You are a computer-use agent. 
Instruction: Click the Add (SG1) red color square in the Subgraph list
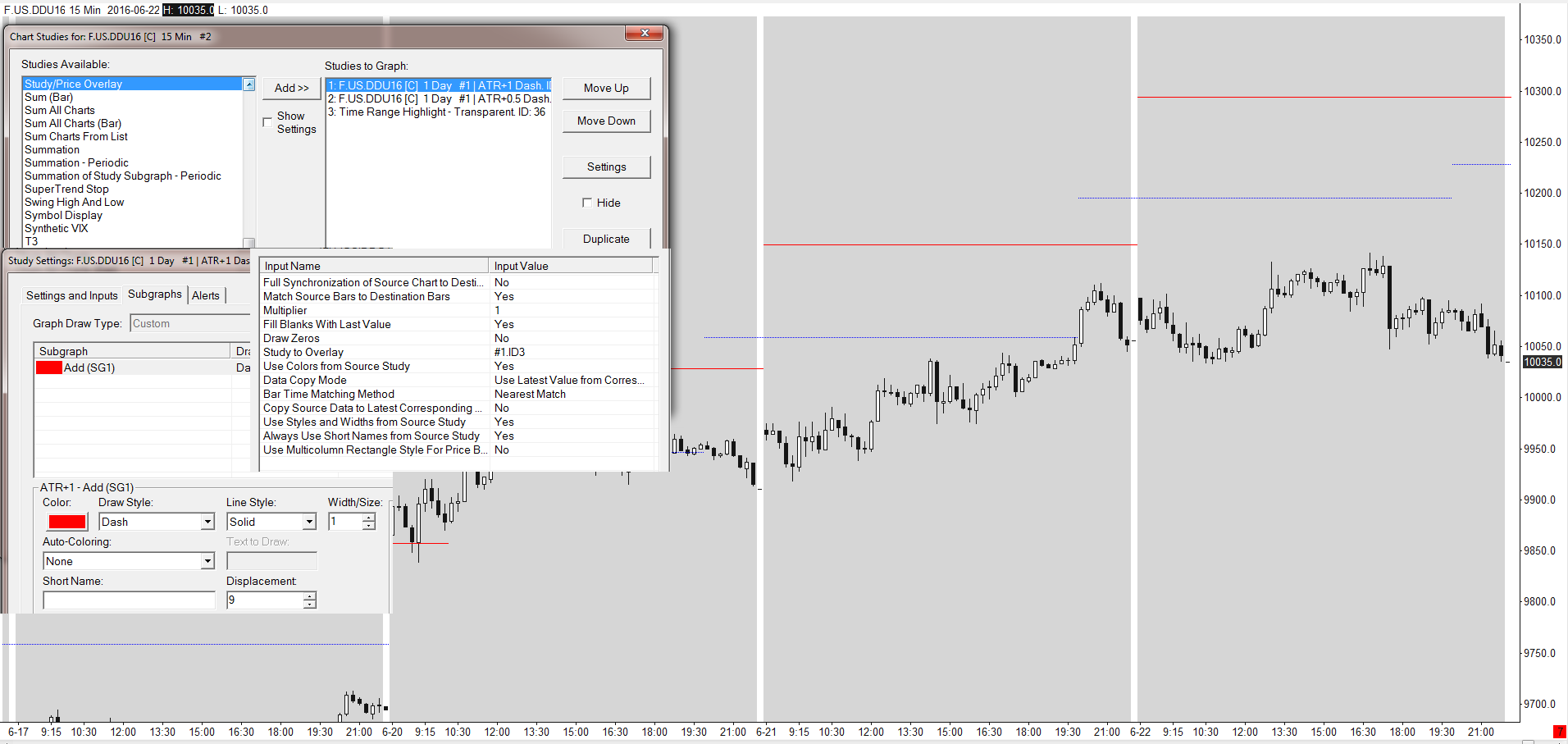point(49,367)
